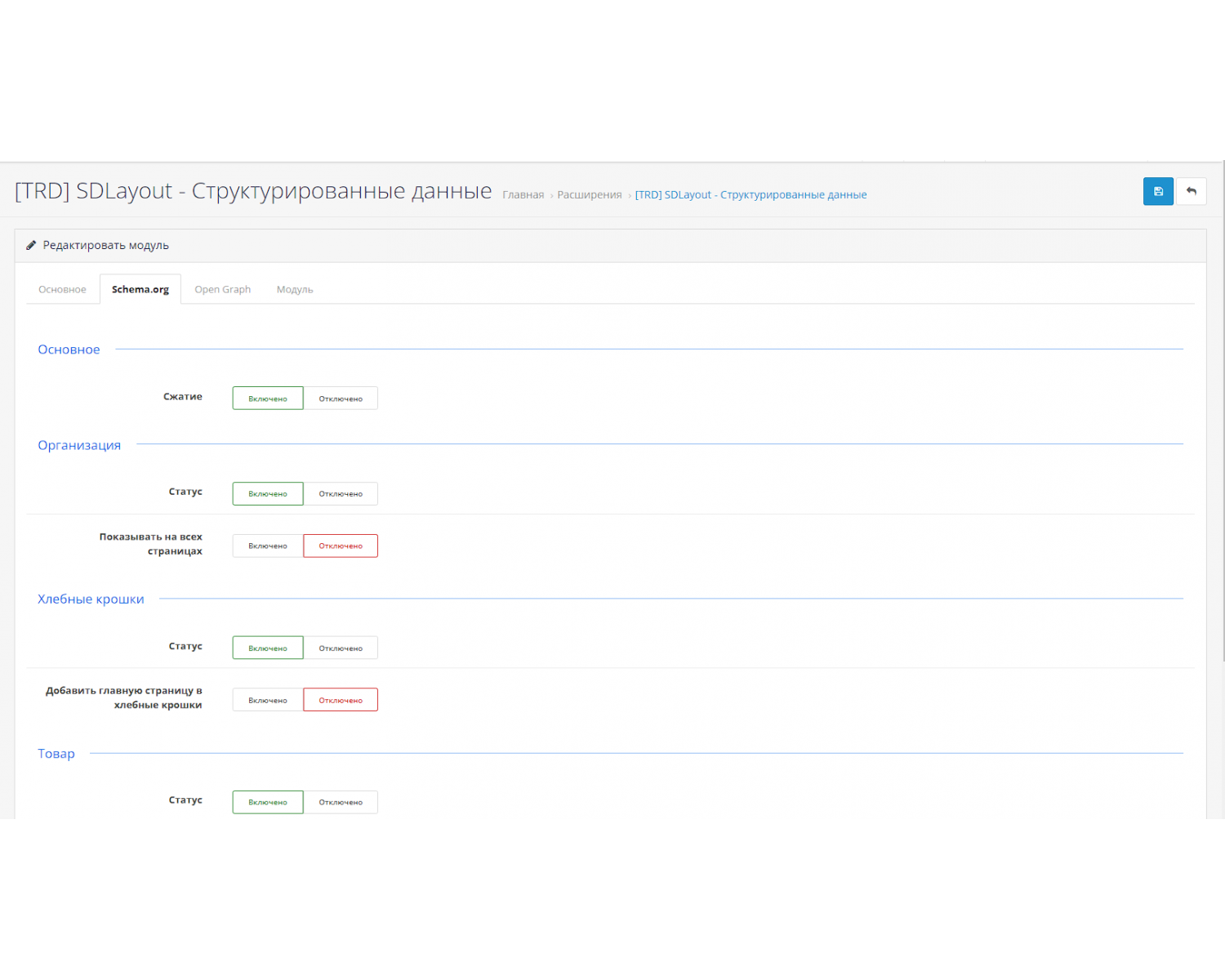Viewport: 1225px width, 980px height.
Task: Click the back arrow icon
Action: [x=1192, y=191]
